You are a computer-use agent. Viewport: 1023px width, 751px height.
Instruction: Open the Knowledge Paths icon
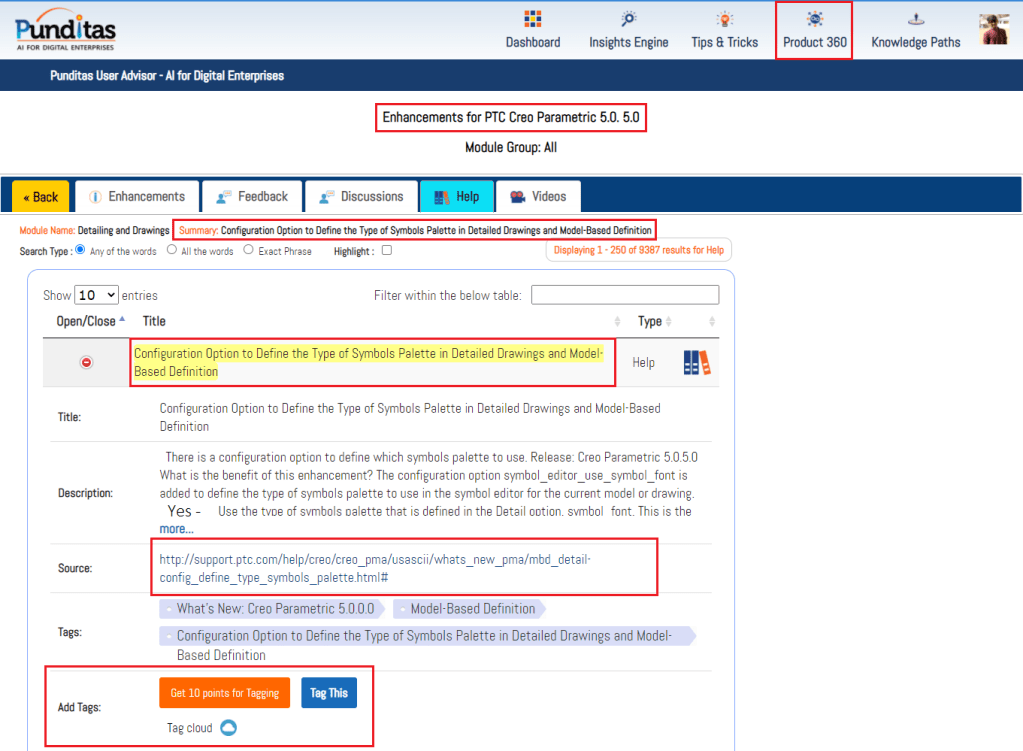pos(915,19)
